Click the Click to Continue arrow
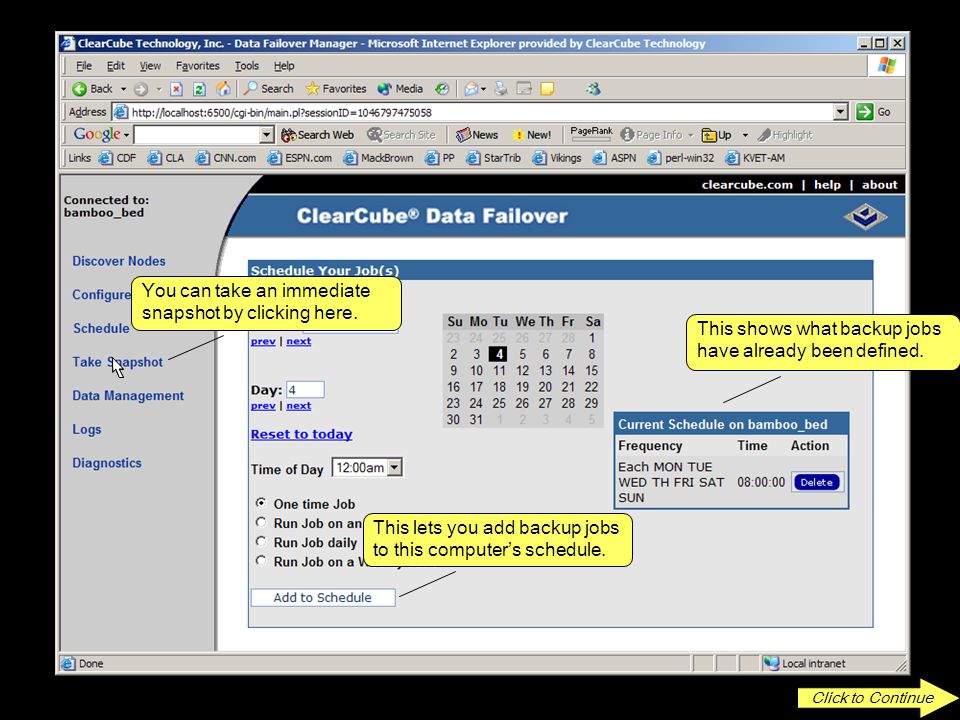960x720 pixels. pos(877,697)
